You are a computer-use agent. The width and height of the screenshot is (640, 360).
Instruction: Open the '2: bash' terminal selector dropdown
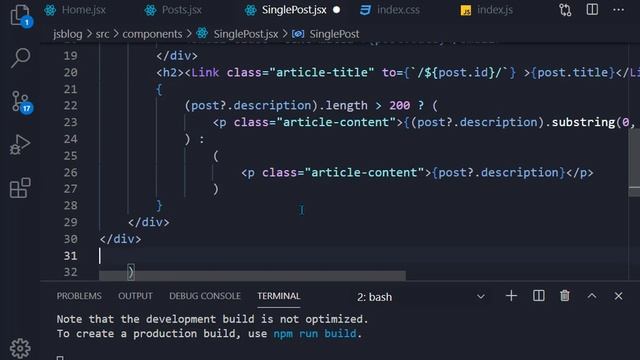pyautogui.click(x=420, y=297)
